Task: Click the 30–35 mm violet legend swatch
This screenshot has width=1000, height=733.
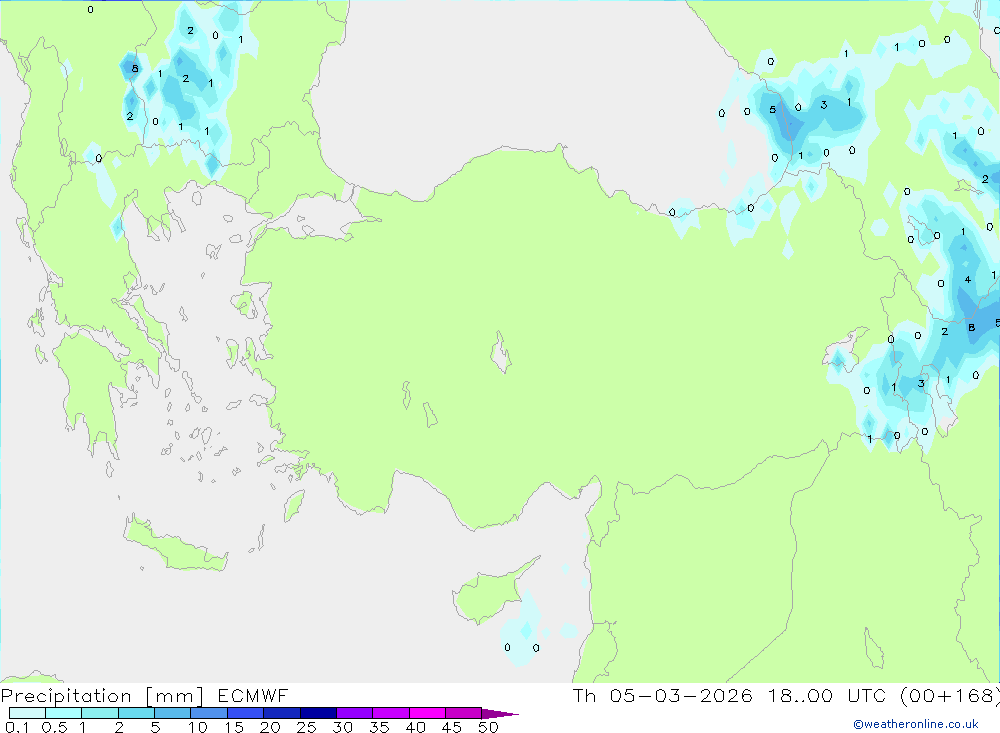Action: click(355, 713)
